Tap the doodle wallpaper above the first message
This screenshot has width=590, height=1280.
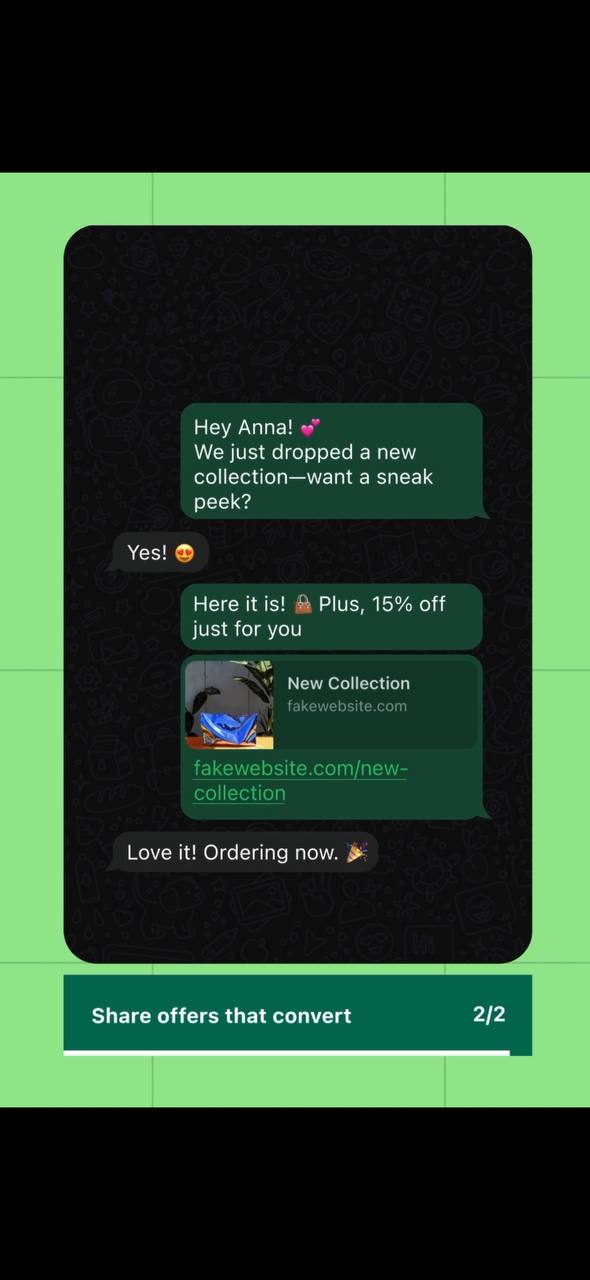[298, 315]
